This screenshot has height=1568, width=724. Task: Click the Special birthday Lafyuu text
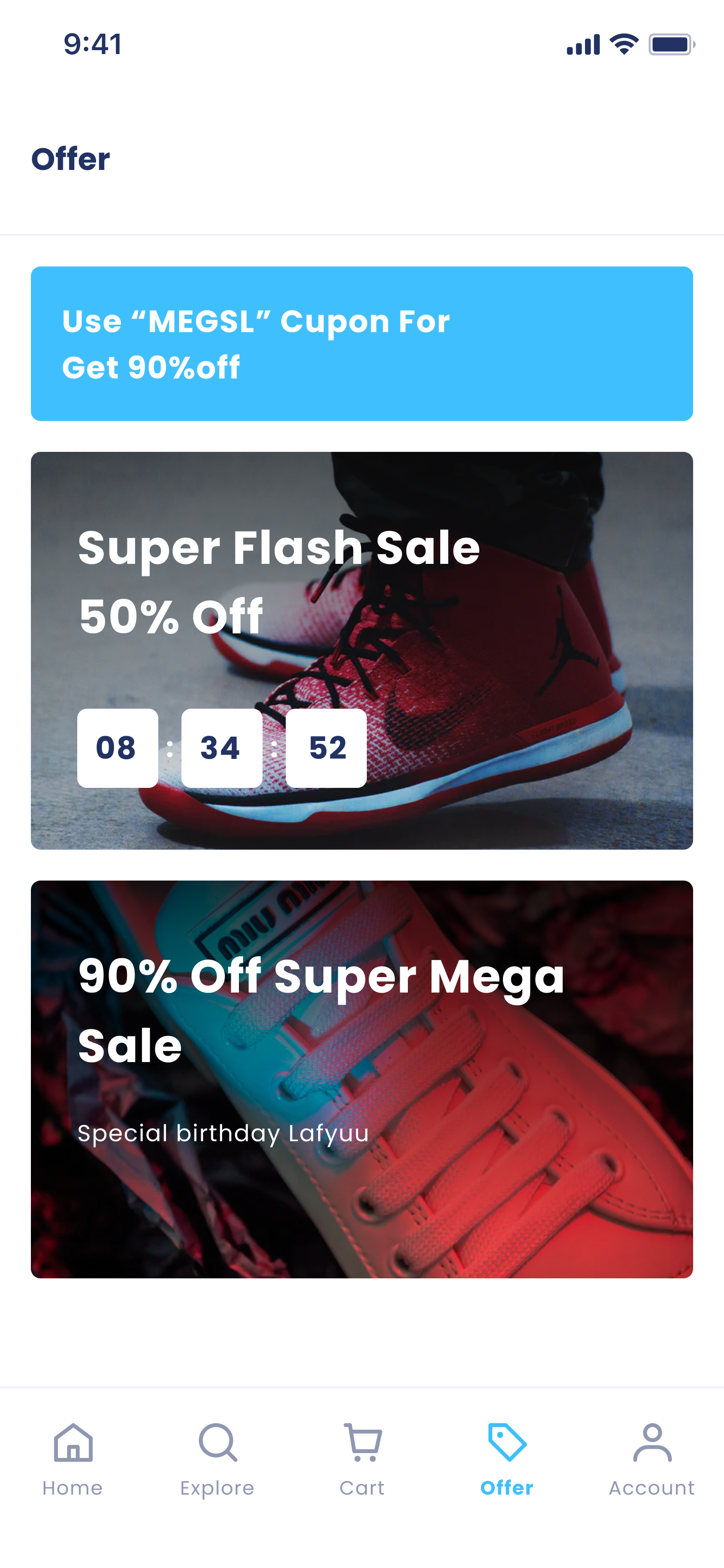[x=223, y=1134]
